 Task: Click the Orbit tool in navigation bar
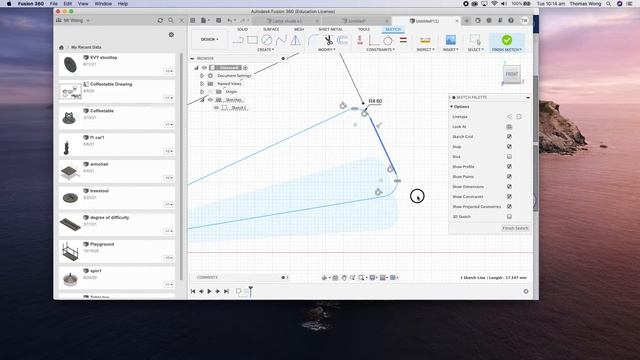tap(324, 278)
